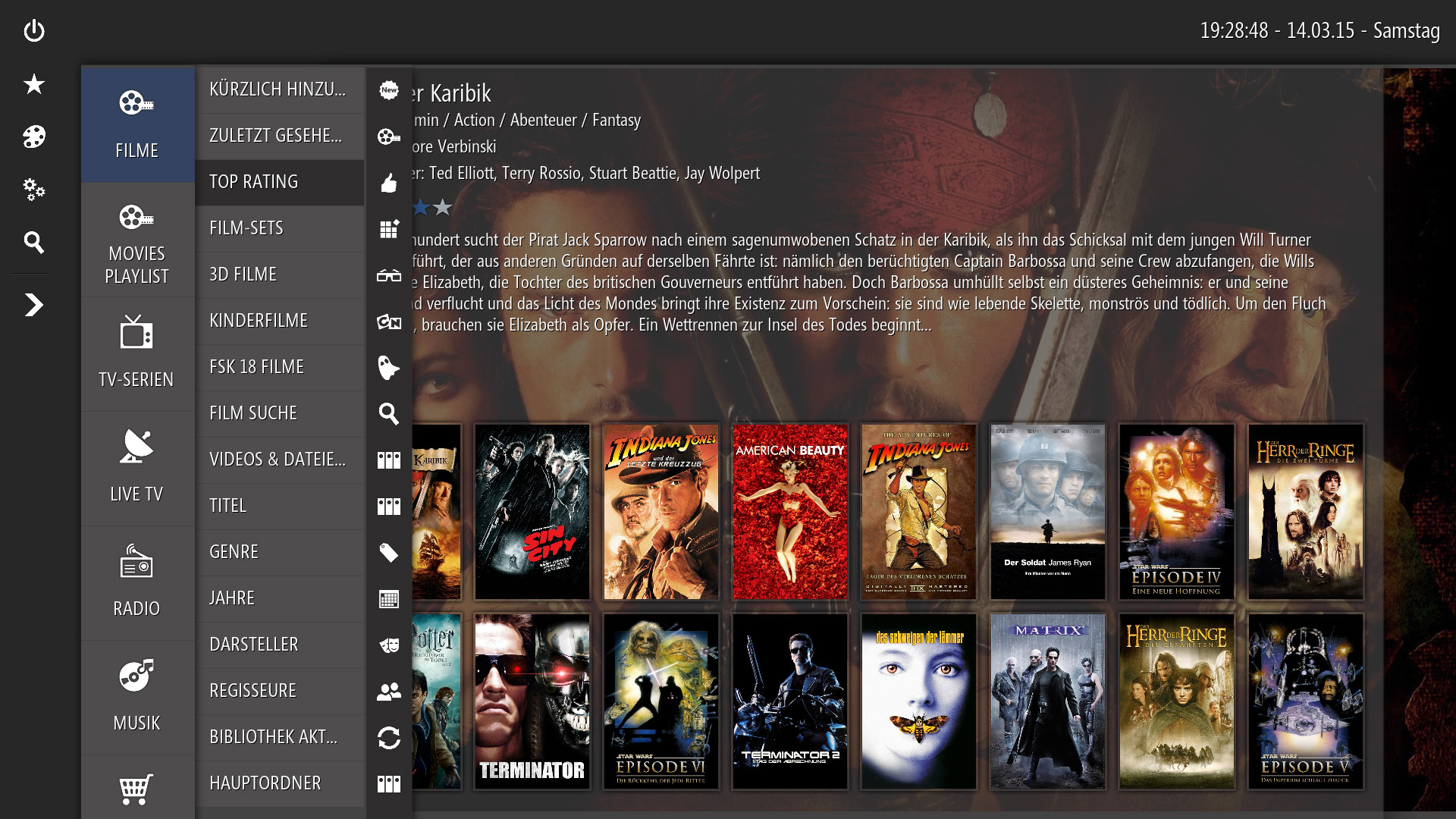
Task: Click the New badge icon
Action: pos(389,90)
